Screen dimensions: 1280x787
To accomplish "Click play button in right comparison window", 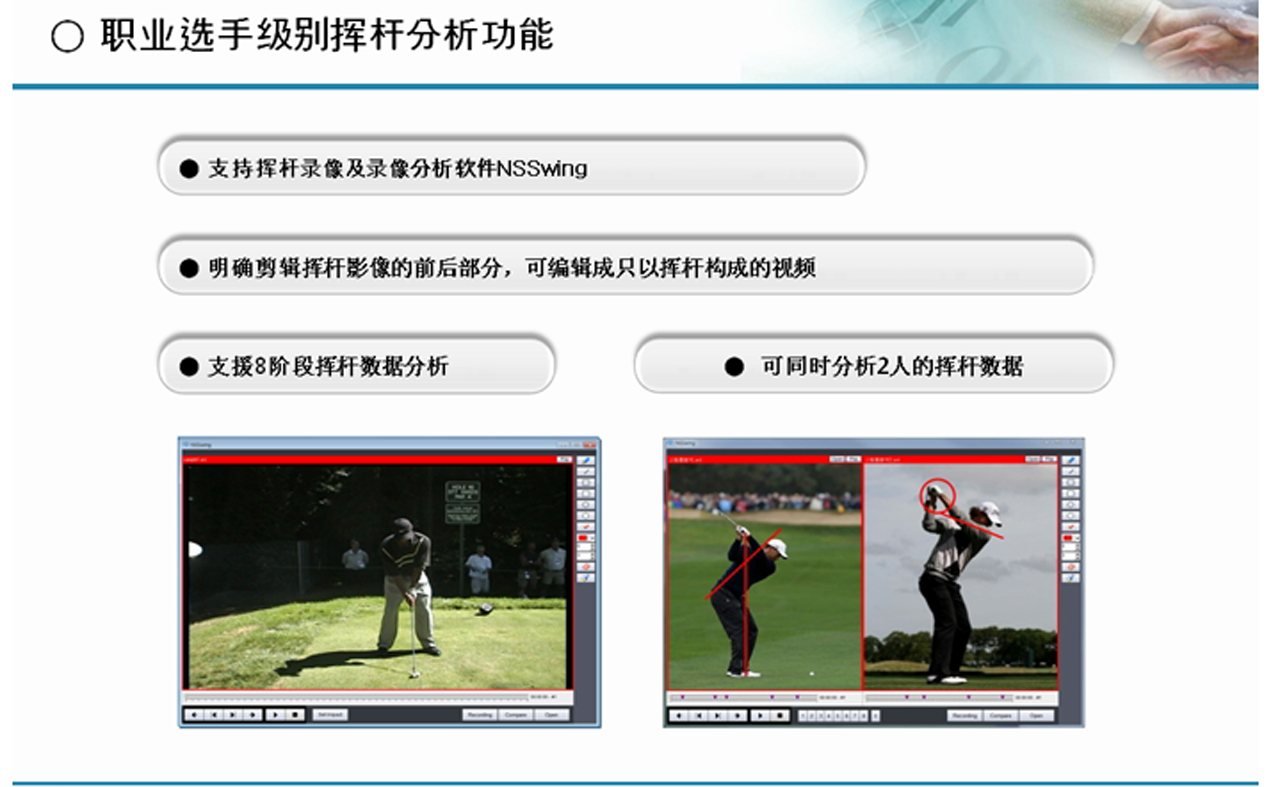I will (x=760, y=716).
